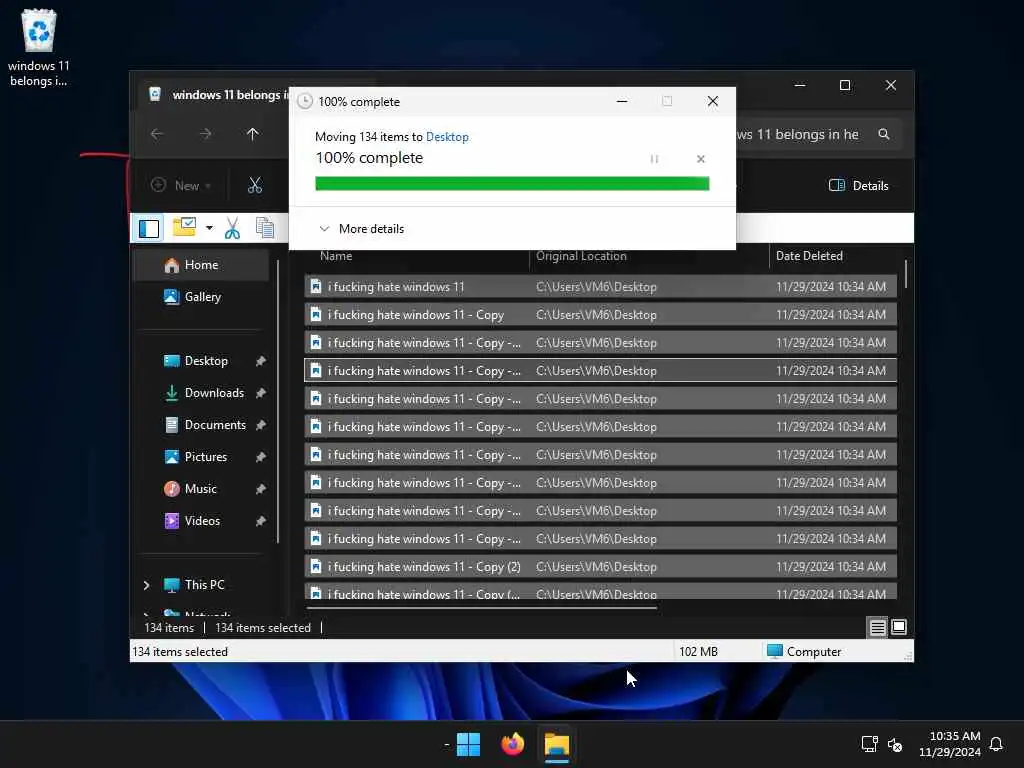
Task: Go up one folder level arrow
Action: click(x=253, y=134)
